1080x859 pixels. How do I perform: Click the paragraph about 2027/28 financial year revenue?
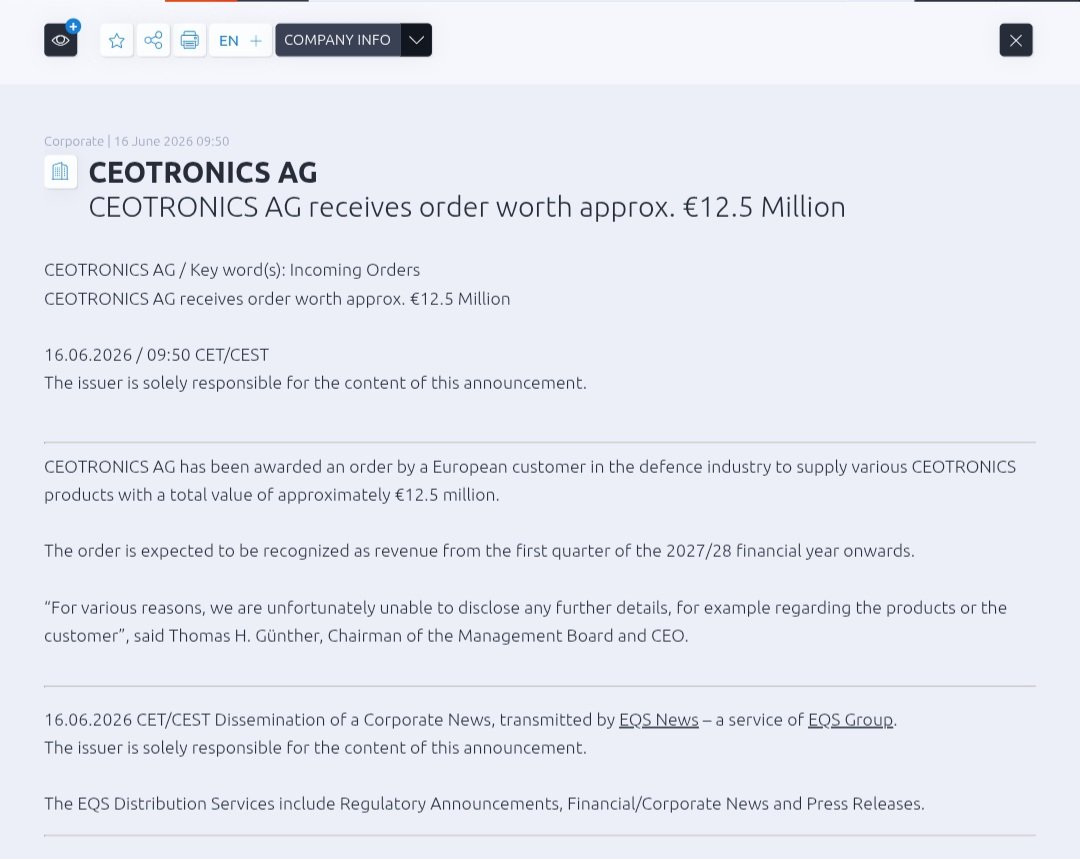(x=479, y=550)
